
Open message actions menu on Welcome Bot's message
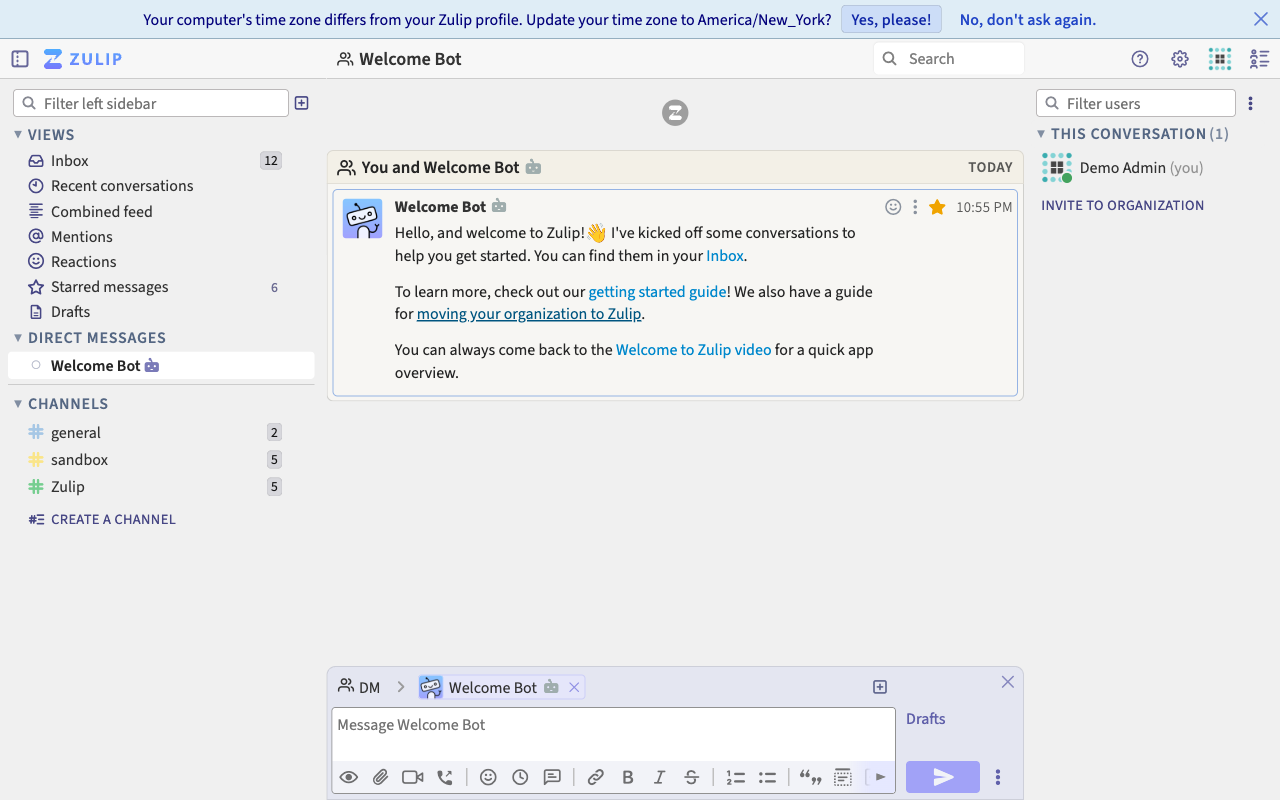tap(914, 207)
